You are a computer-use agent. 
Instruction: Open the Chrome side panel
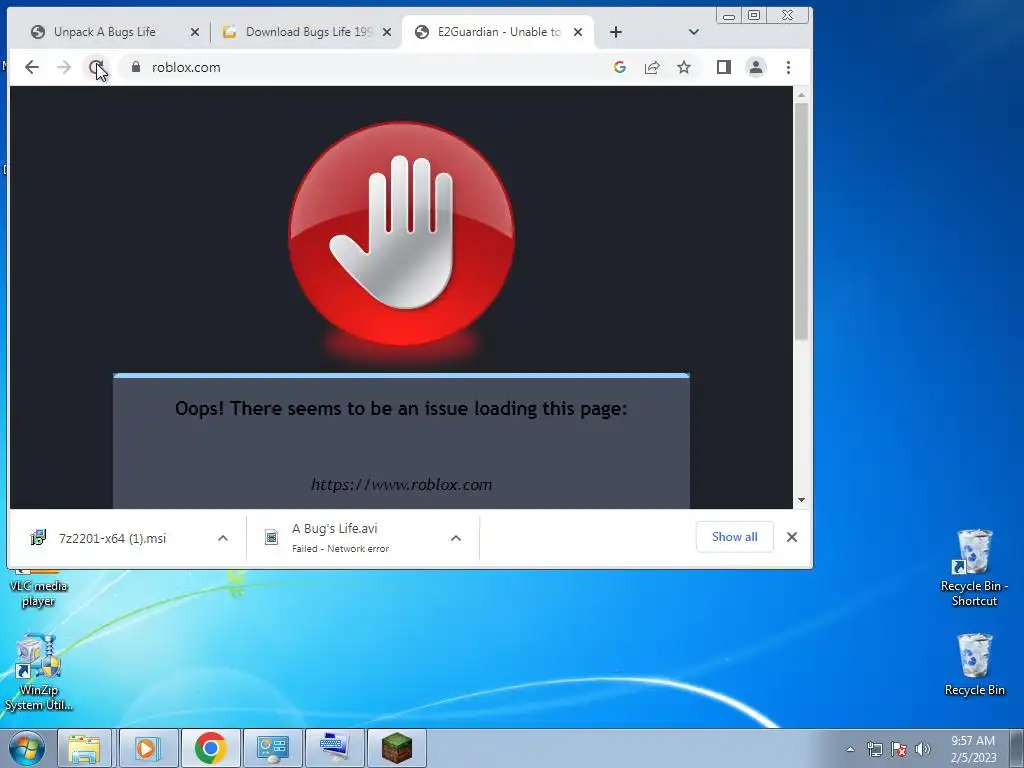click(x=724, y=67)
